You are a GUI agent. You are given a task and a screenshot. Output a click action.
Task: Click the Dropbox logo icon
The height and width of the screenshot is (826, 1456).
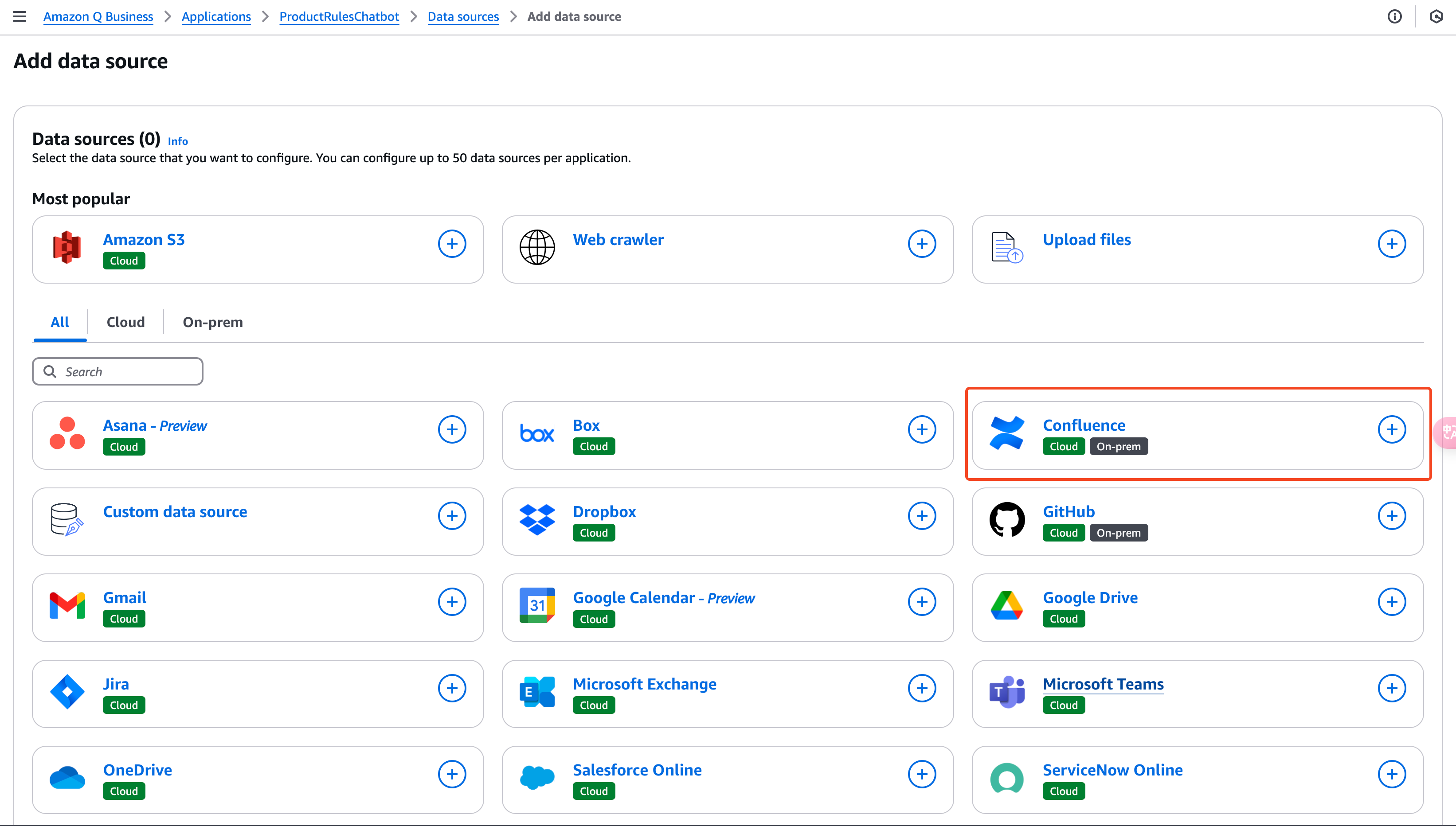pos(537,519)
